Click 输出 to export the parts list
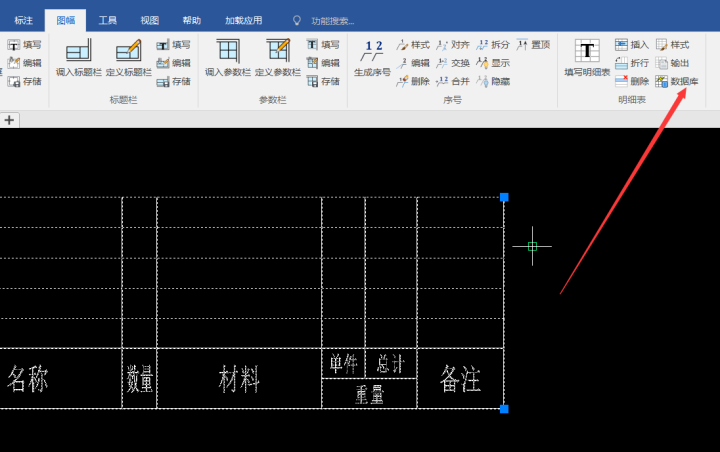Viewport: 720px width, 452px height. point(672,63)
